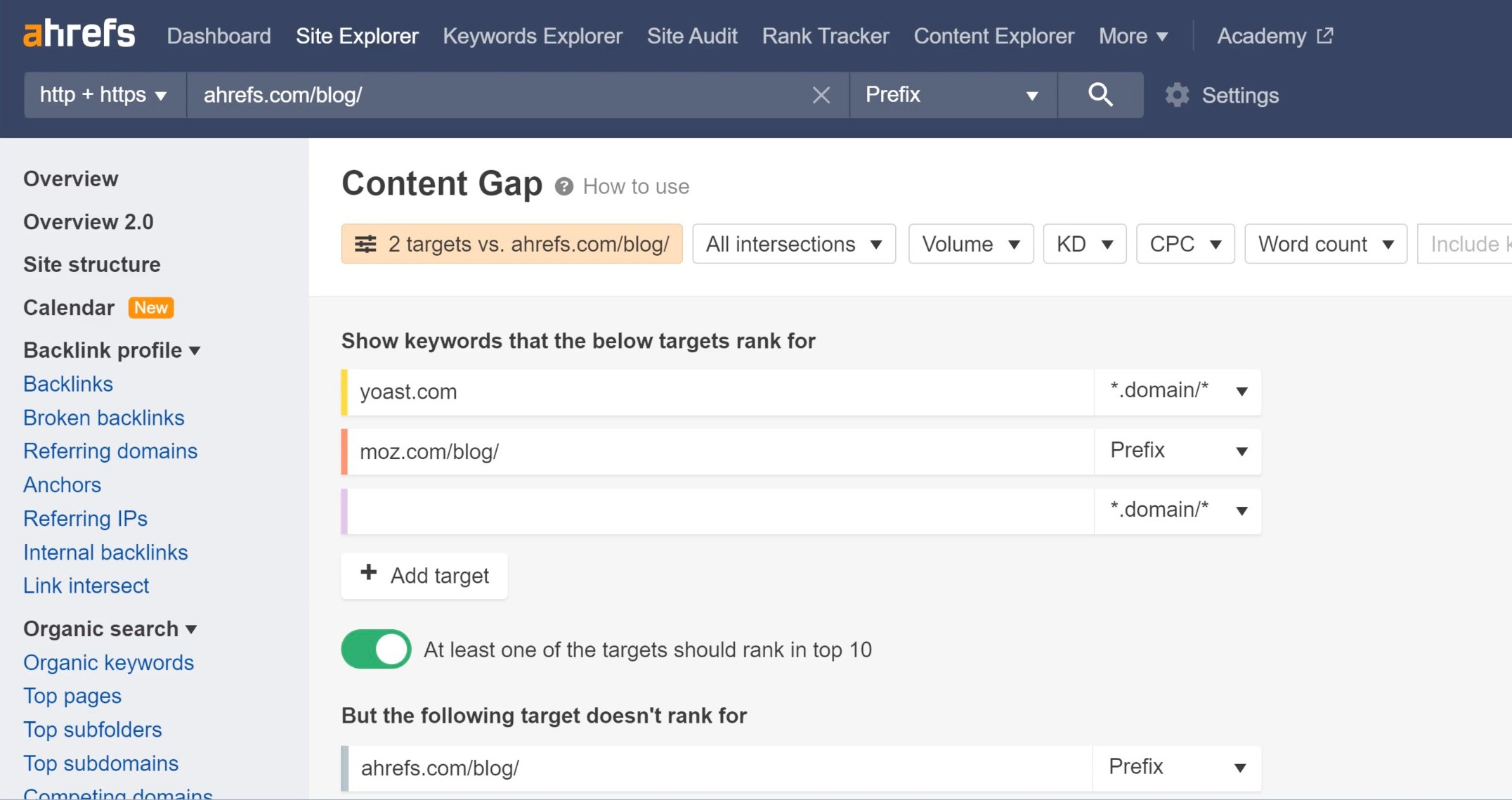This screenshot has width=1512, height=800.
Task: Open Referring domains report
Action: tap(110, 451)
